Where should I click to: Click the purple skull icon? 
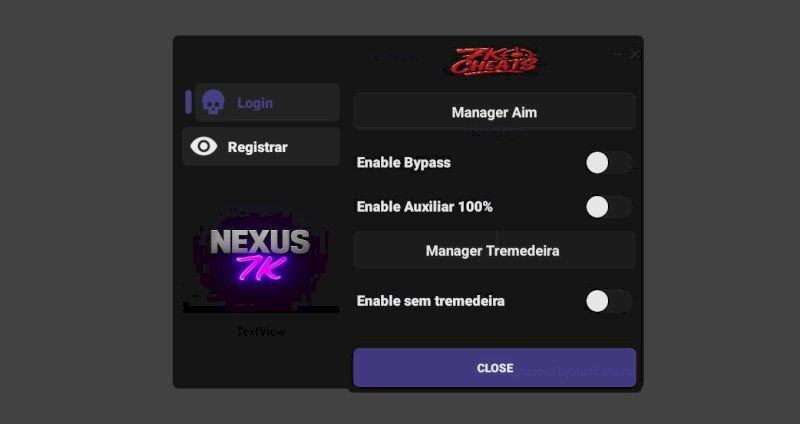[213, 103]
